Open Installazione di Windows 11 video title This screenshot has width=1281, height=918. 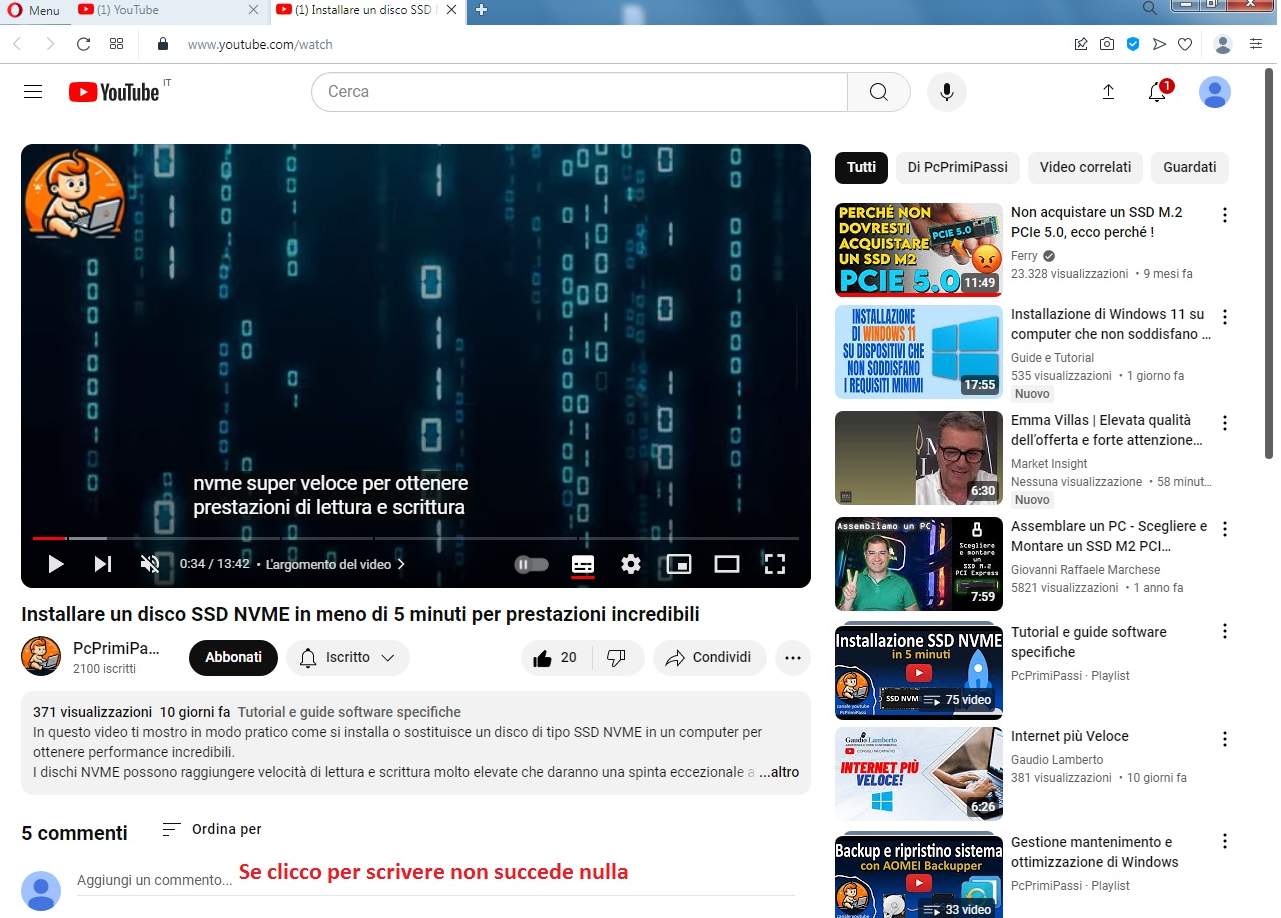pos(1110,324)
